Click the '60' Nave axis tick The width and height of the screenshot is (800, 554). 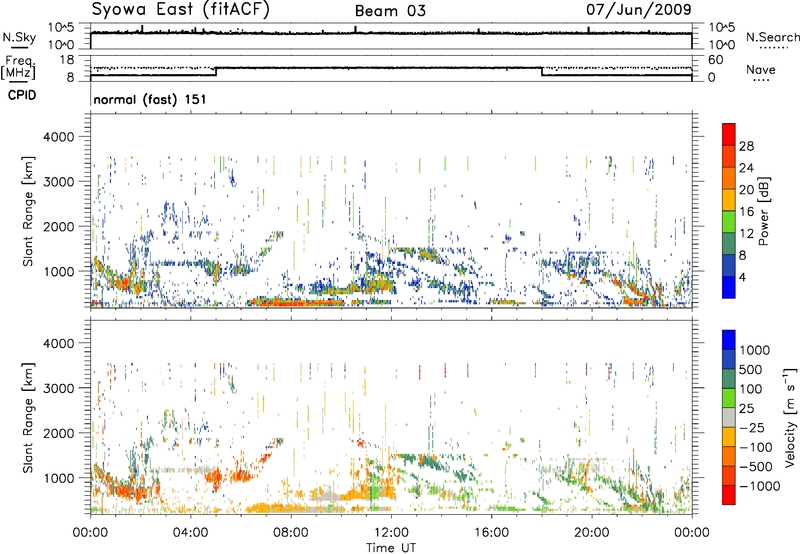(715, 60)
